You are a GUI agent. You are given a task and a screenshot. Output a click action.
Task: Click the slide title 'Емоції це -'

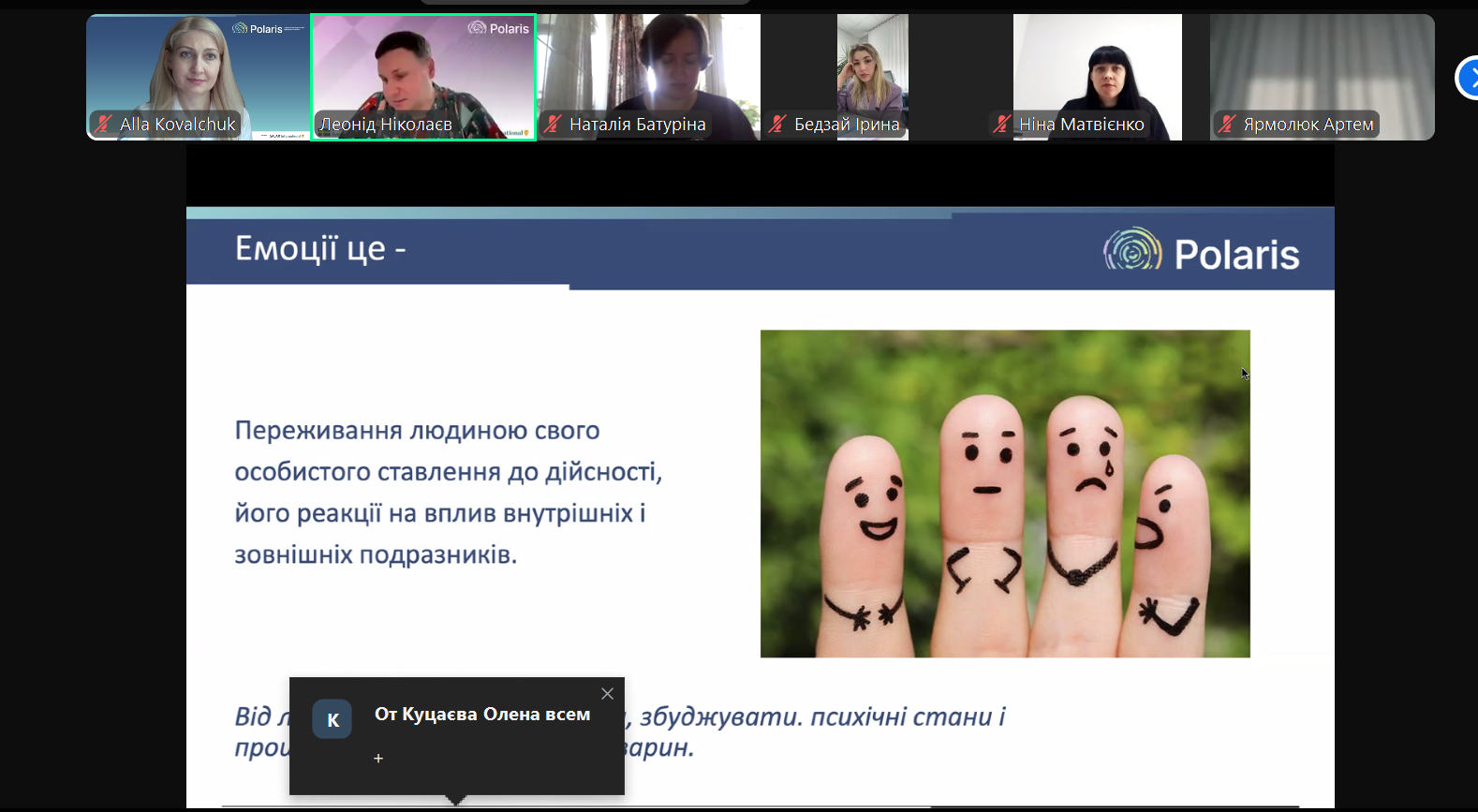pyautogui.click(x=320, y=249)
